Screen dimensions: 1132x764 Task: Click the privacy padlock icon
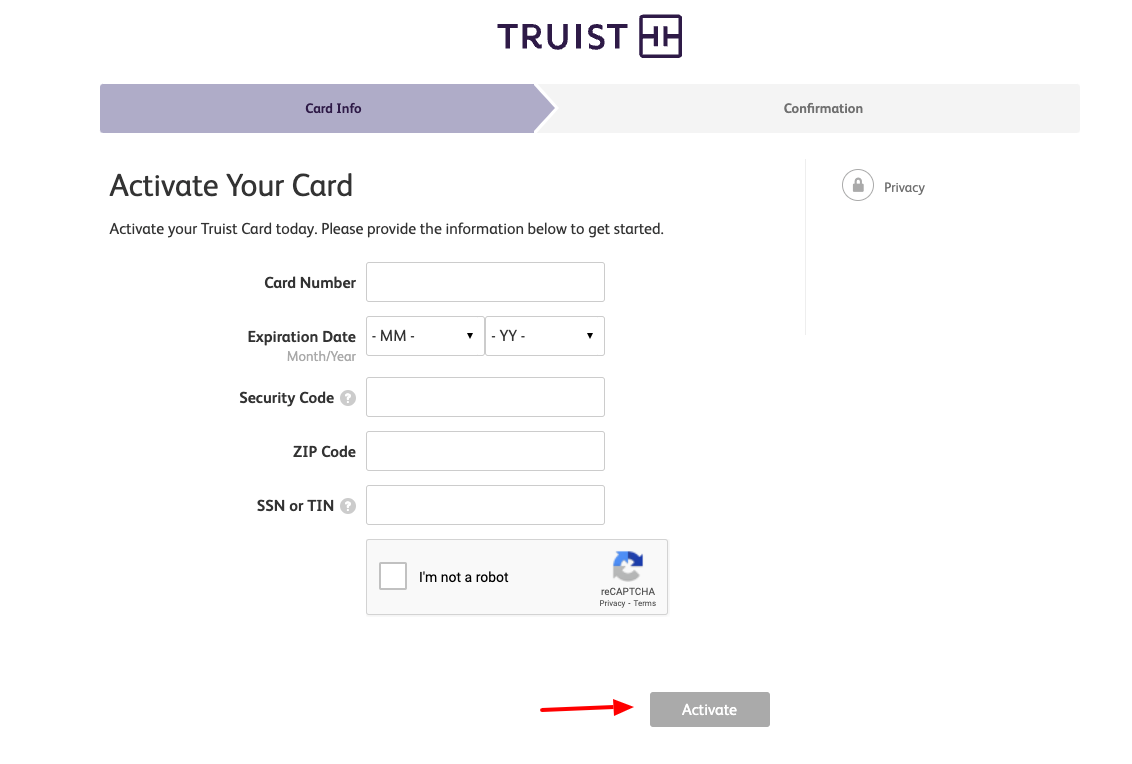pos(857,185)
